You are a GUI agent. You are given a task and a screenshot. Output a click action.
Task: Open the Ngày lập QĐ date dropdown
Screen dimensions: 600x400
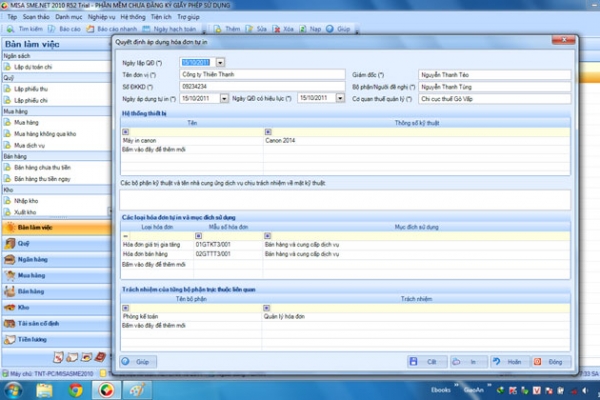(219, 61)
